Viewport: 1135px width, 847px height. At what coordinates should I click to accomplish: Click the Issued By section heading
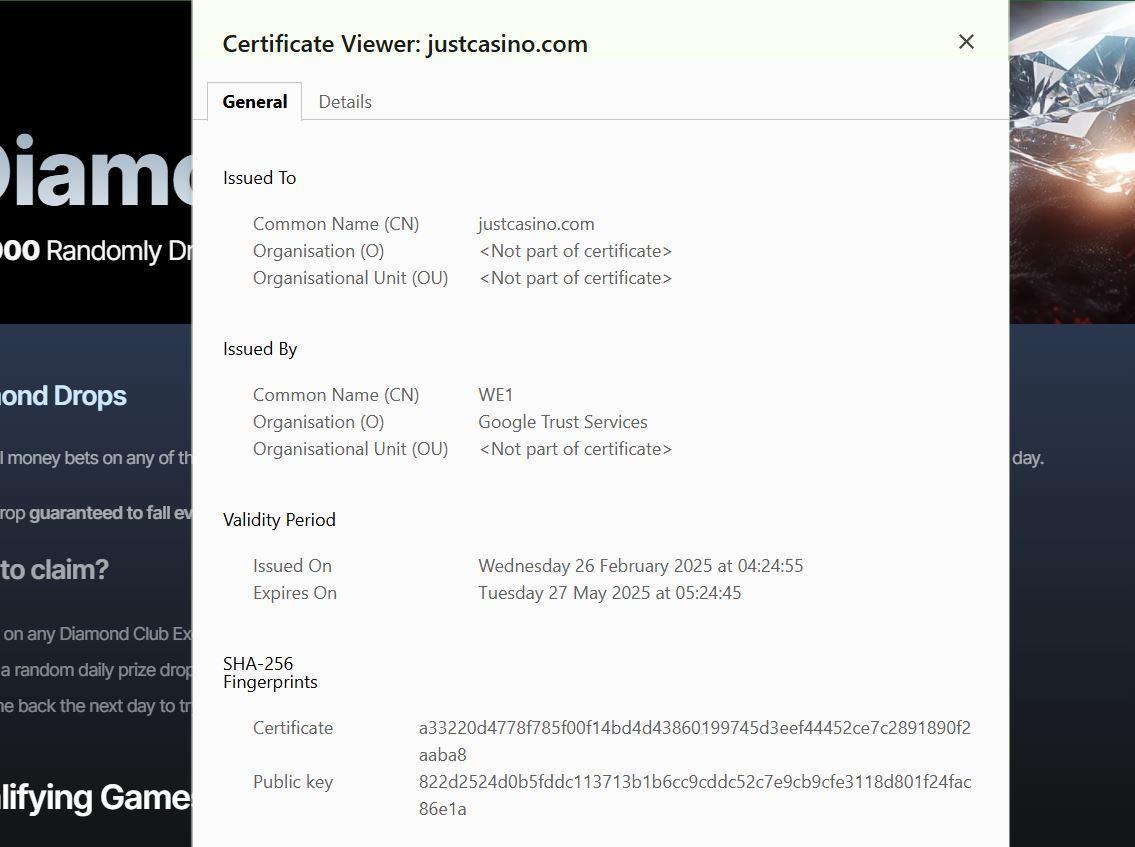pyautogui.click(x=260, y=349)
